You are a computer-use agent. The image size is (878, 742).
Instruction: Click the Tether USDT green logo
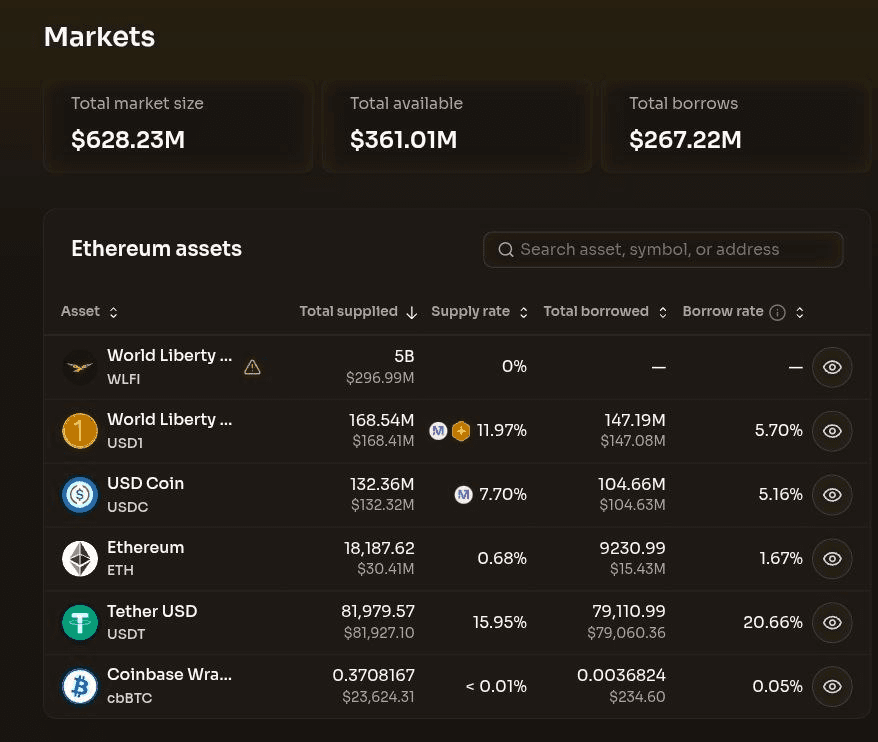click(80, 623)
